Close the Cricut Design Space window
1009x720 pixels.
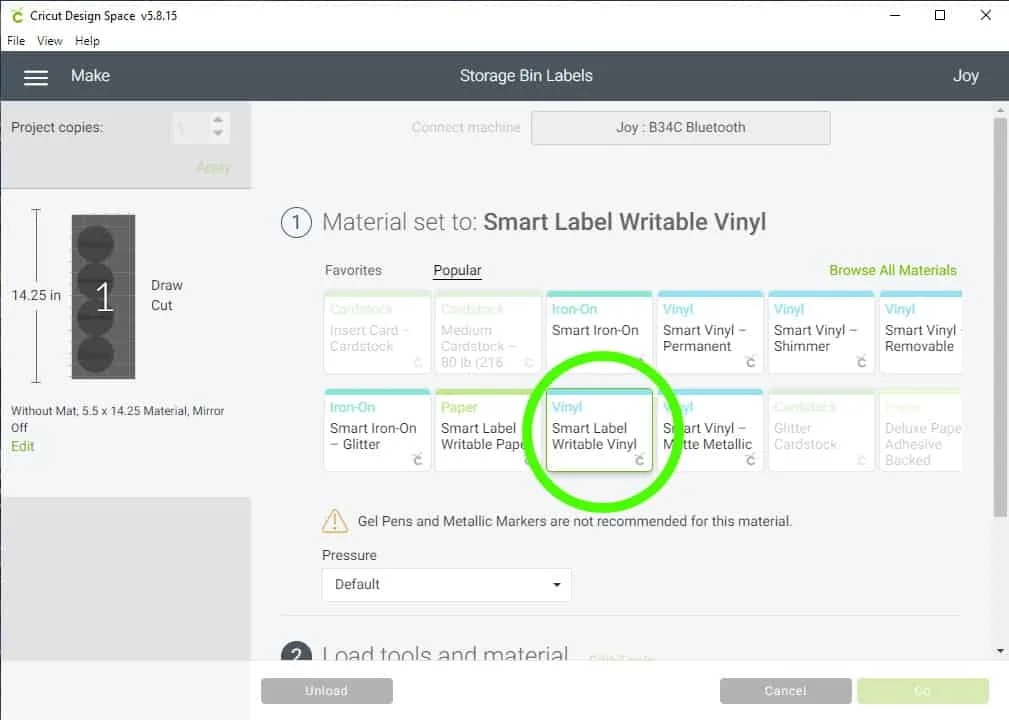click(x=985, y=15)
